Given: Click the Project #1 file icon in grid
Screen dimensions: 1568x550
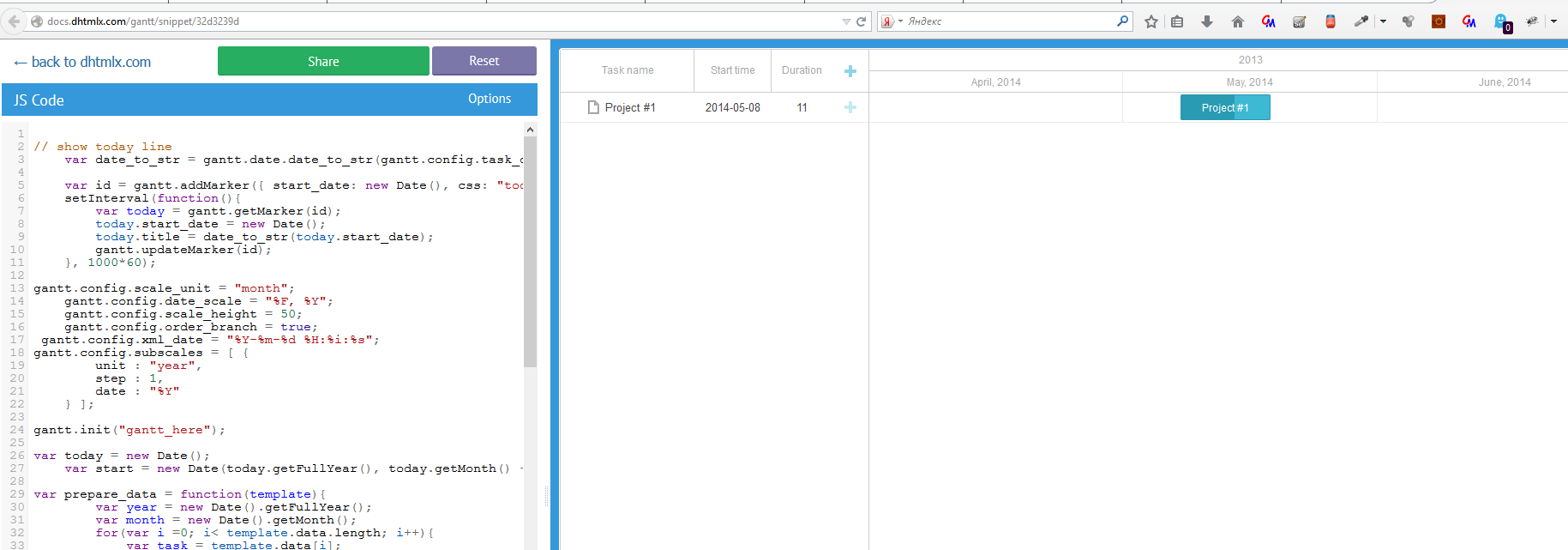Looking at the screenshot, I should (593, 107).
